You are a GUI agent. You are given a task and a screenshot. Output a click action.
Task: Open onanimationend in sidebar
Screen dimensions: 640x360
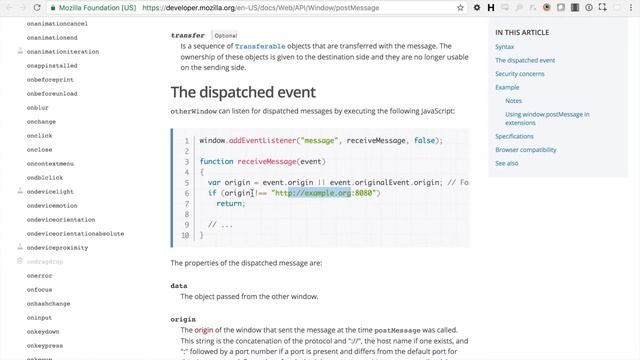[x=52, y=38]
